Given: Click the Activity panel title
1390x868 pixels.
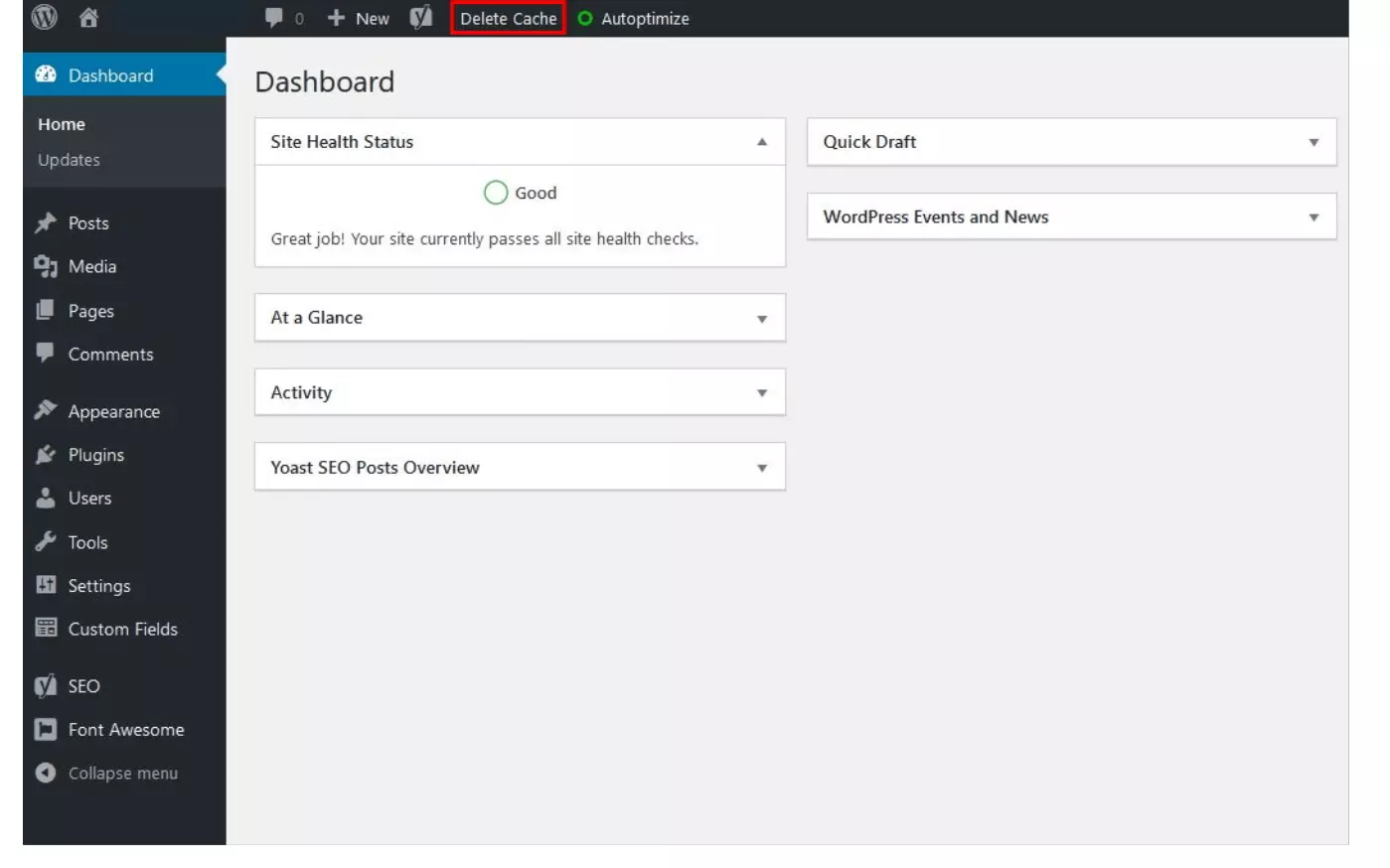Looking at the screenshot, I should pyautogui.click(x=301, y=392).
